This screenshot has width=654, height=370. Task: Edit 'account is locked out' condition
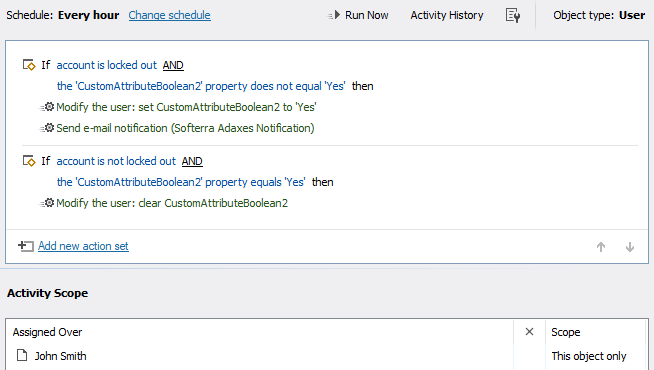(107, 65)
